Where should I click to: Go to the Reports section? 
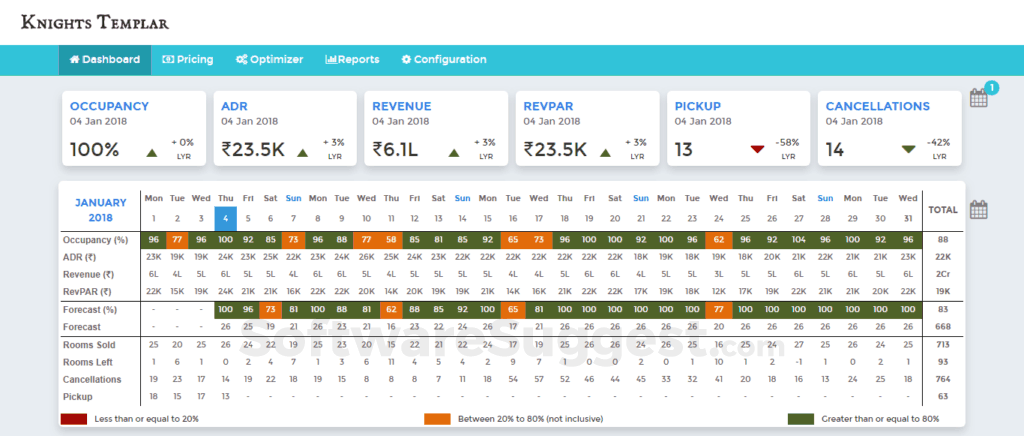click(352, 60)
